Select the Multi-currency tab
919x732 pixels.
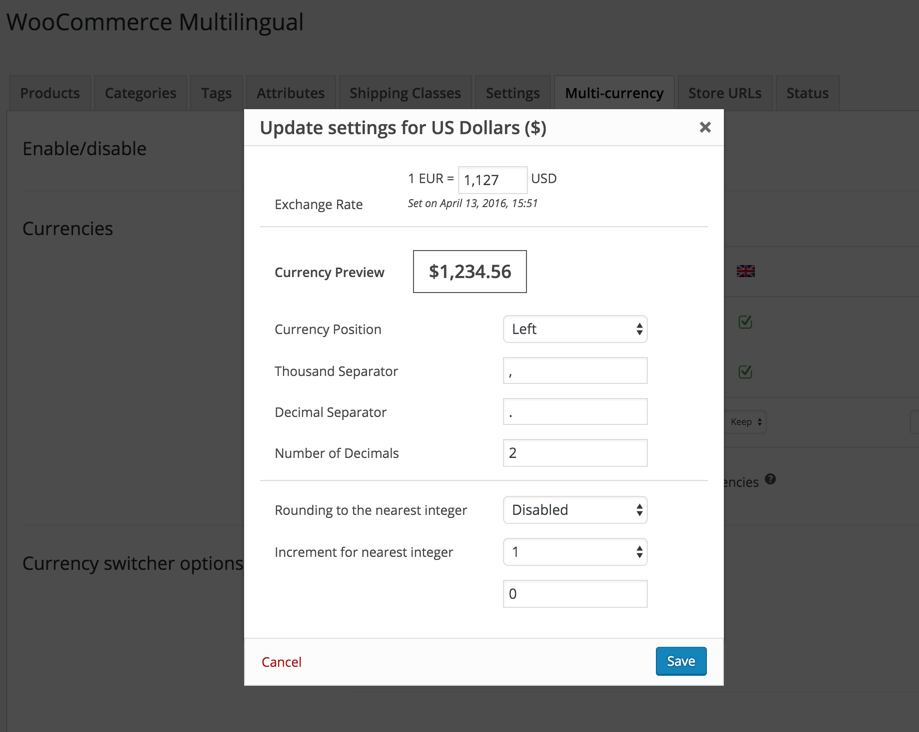click(x=614, y=93)
